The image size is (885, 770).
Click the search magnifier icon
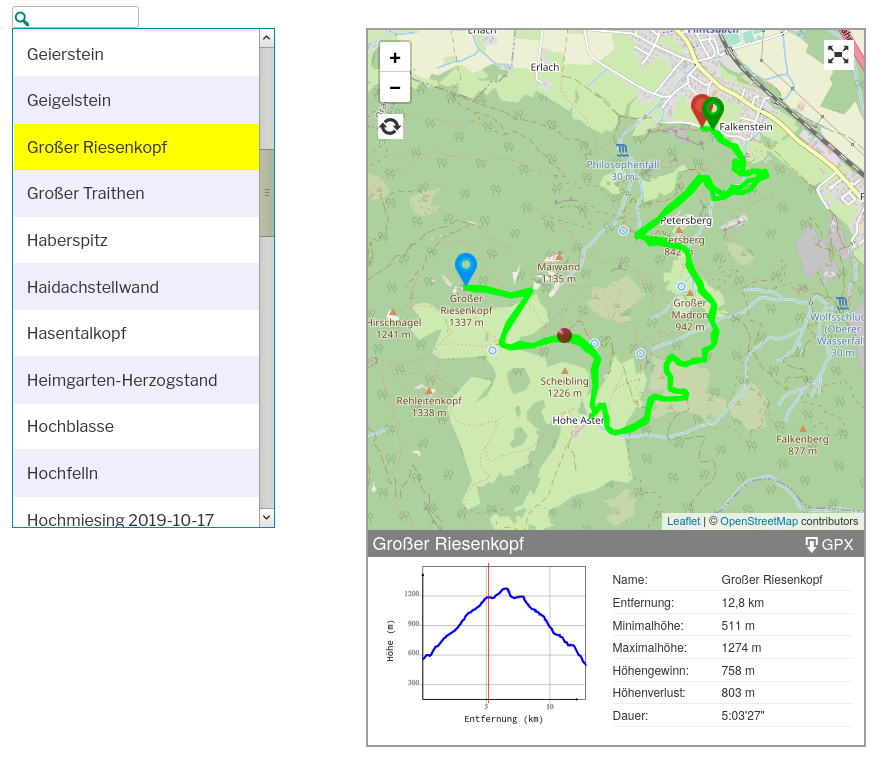coord(21,19)
